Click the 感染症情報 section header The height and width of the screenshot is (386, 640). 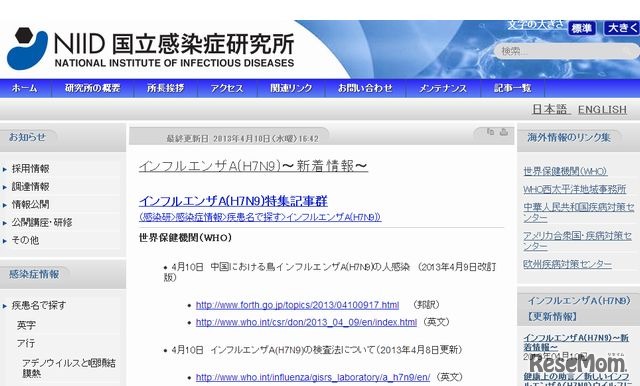click(34, 274)
